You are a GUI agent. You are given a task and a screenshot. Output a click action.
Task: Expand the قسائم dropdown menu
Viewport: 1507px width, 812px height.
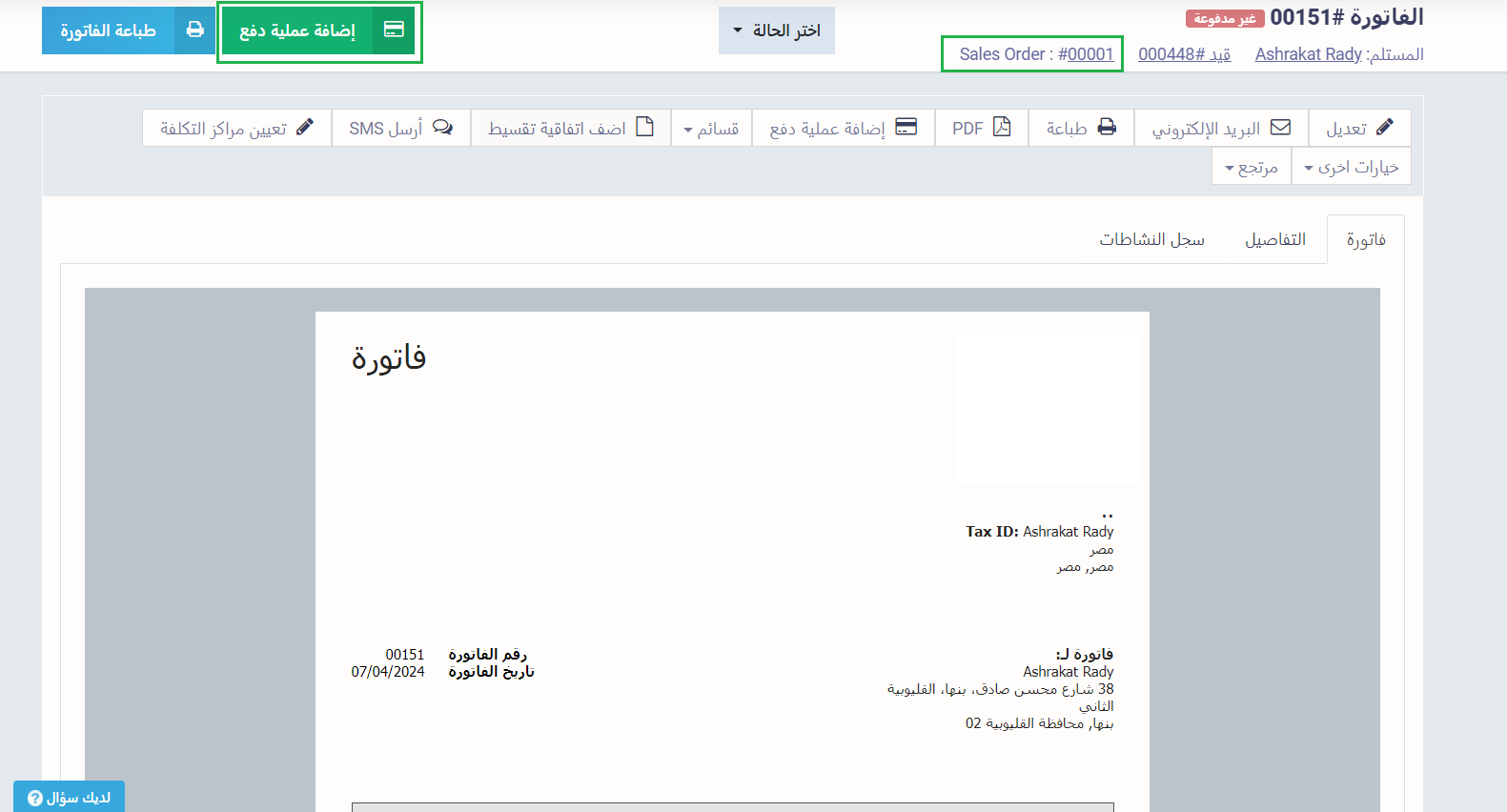point(711,129)
